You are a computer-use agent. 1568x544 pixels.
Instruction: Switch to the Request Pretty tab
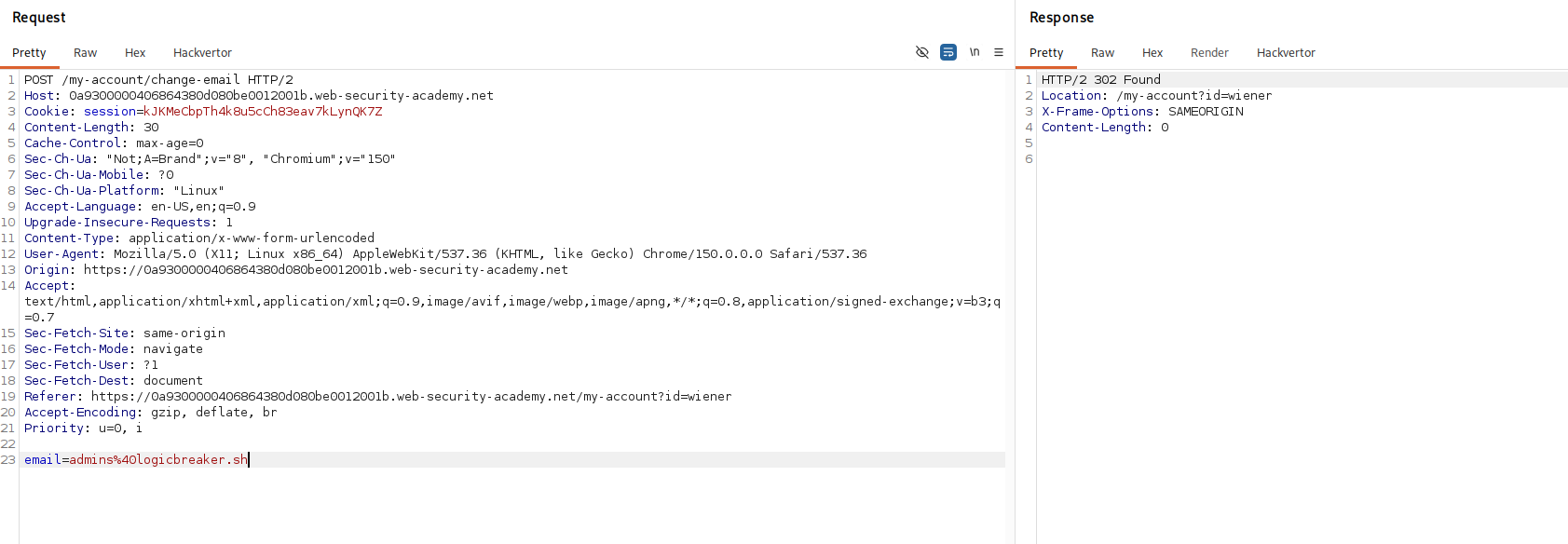[x=29, y=53]
